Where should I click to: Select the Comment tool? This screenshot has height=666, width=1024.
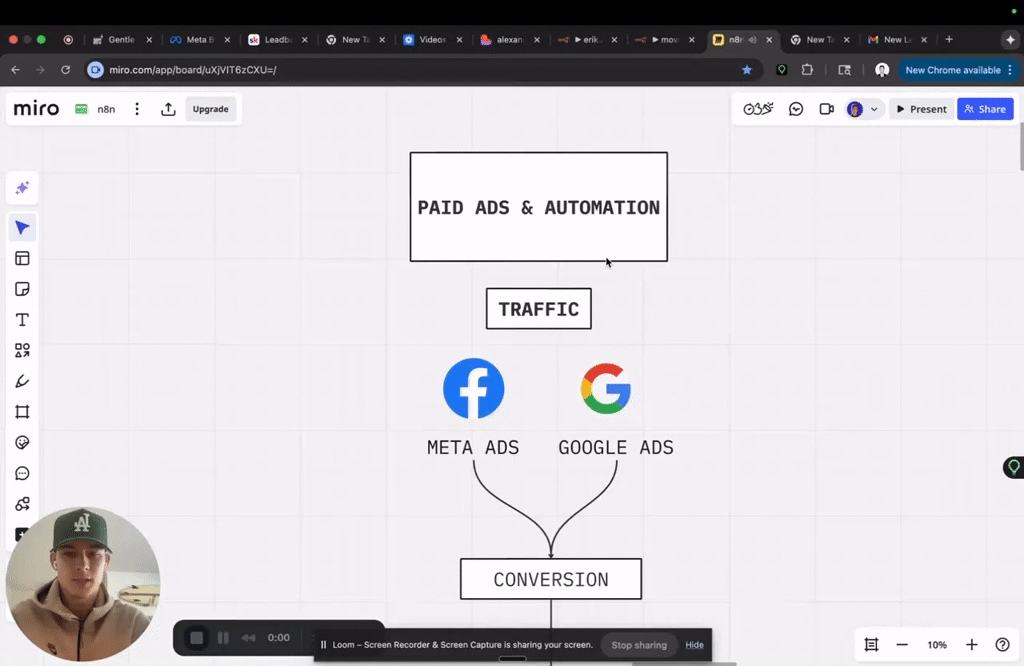(x=22, y=473)
